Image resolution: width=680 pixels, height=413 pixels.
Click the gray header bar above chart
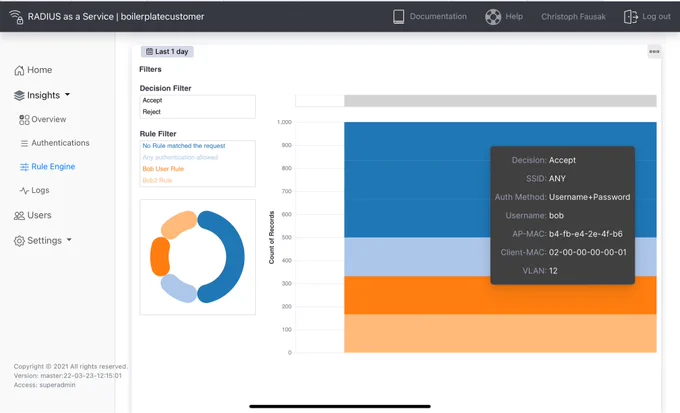pyautogui.click(x=500, y=101)
